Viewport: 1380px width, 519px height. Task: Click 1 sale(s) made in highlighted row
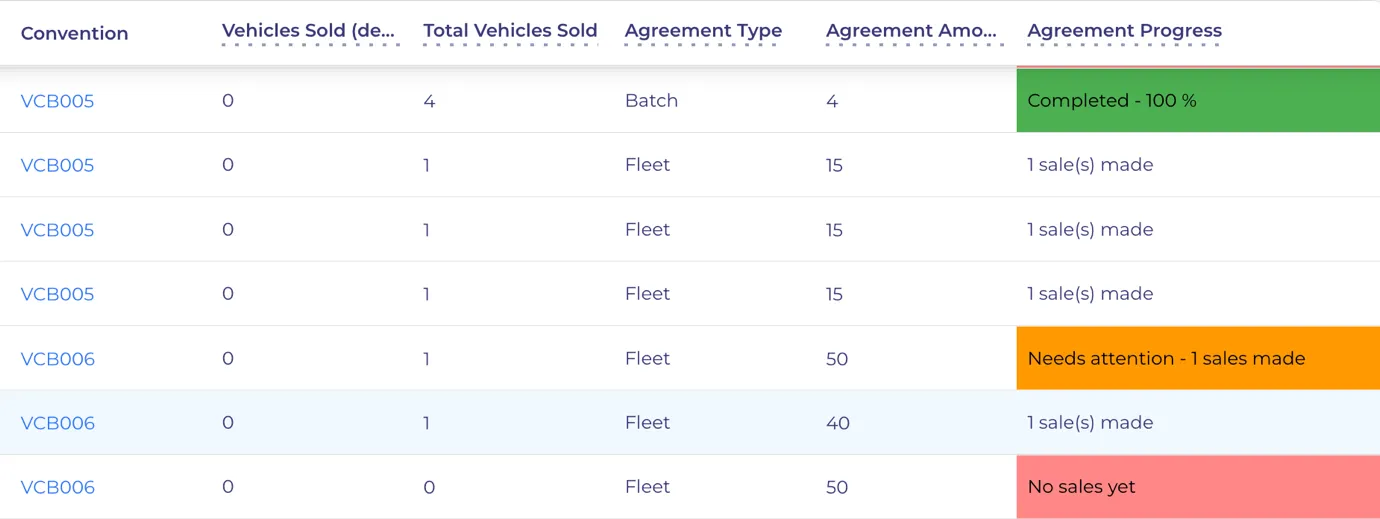1090,422
